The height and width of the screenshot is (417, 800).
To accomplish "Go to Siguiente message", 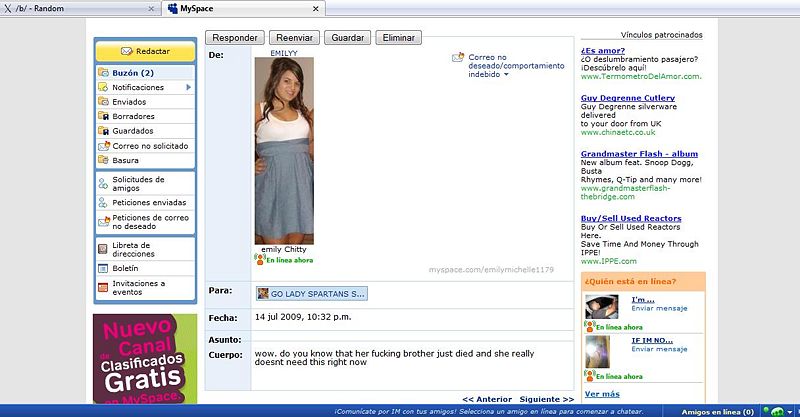I will (546, 399).
